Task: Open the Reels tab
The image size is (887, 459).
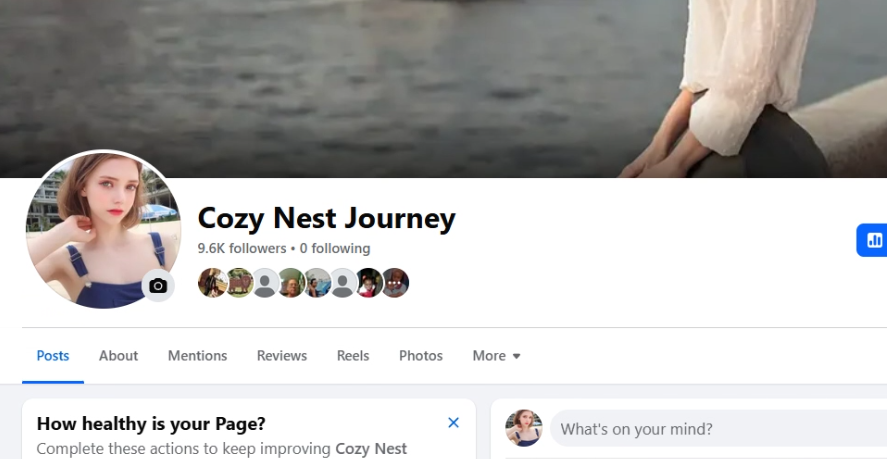Action: (x=353, y=356)
